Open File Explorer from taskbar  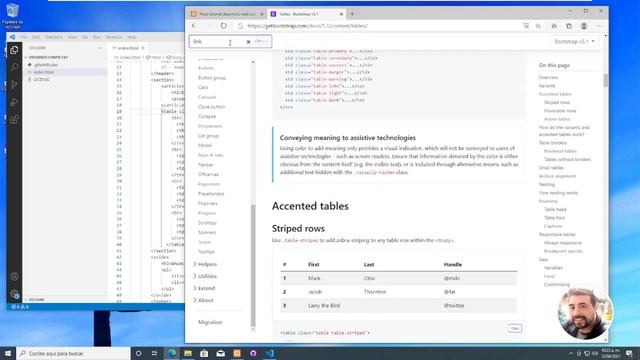188,353
